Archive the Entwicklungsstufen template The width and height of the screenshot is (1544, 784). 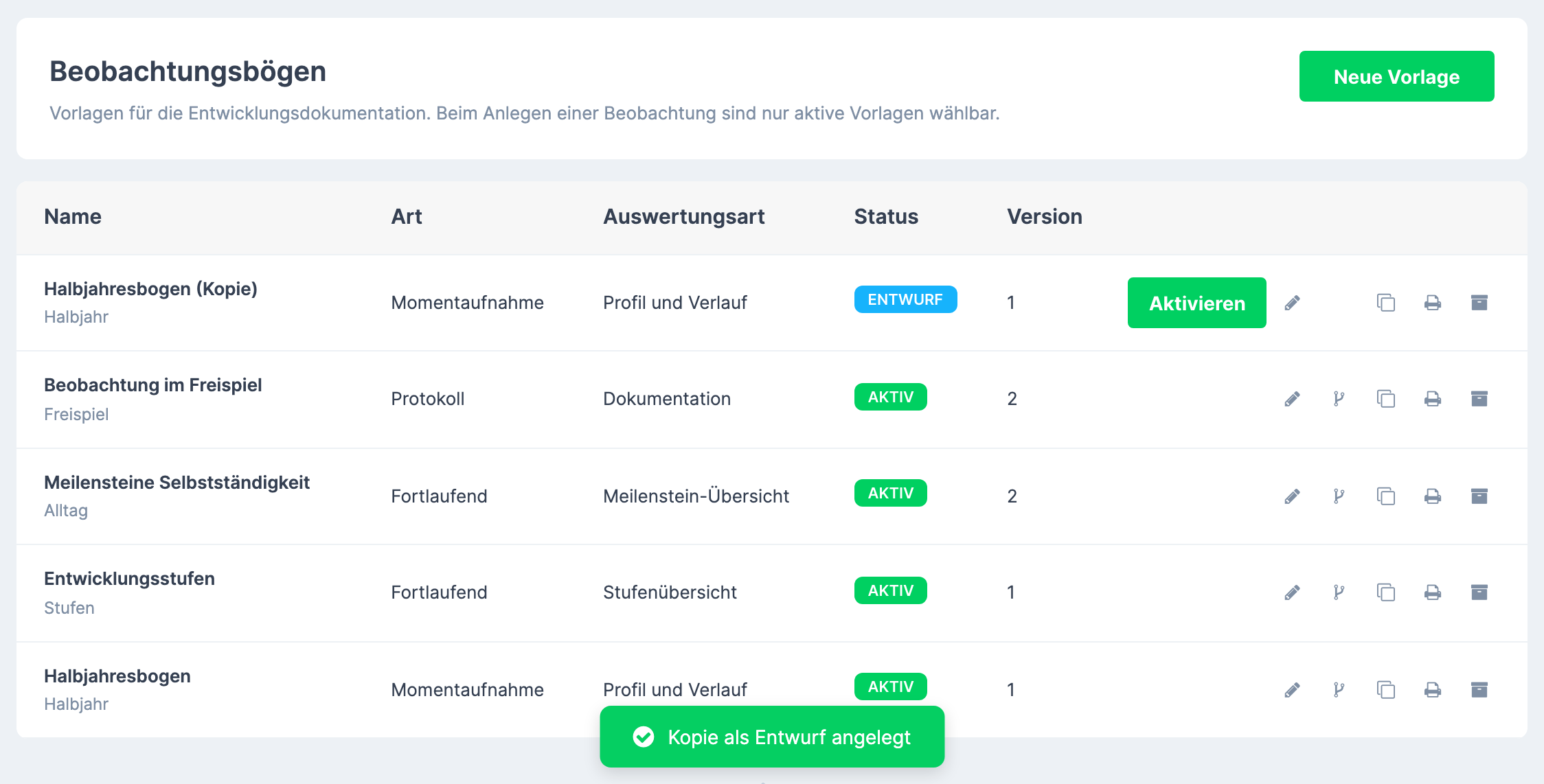click(1479, 592)
